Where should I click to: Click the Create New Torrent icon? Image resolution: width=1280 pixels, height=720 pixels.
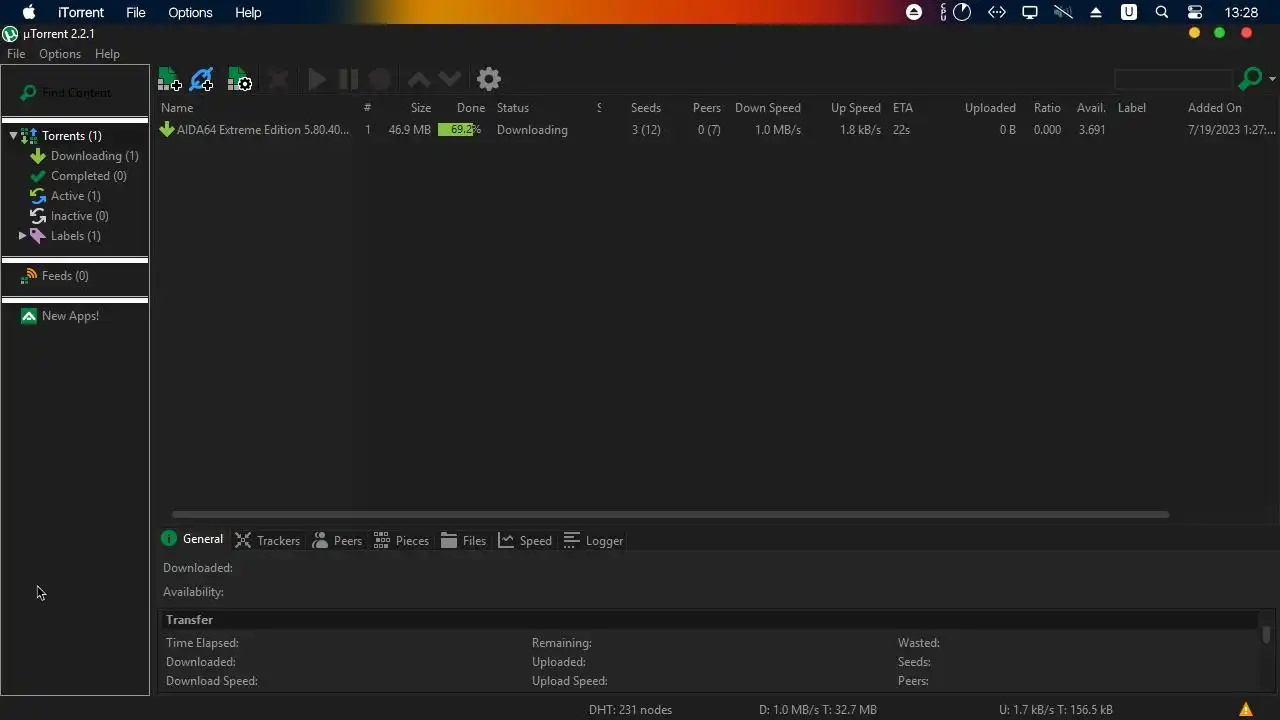[x=239, y=80]
